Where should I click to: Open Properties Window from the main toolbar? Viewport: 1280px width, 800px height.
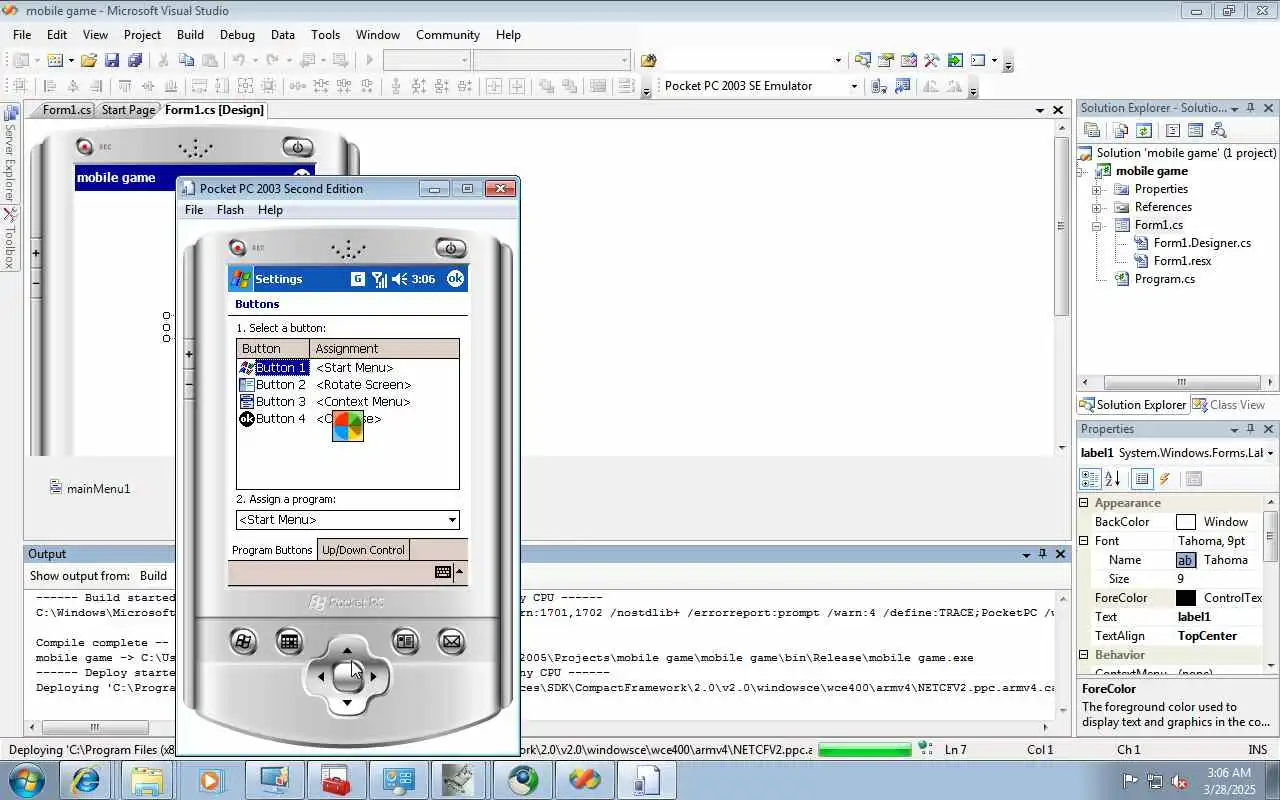[885, 60]
